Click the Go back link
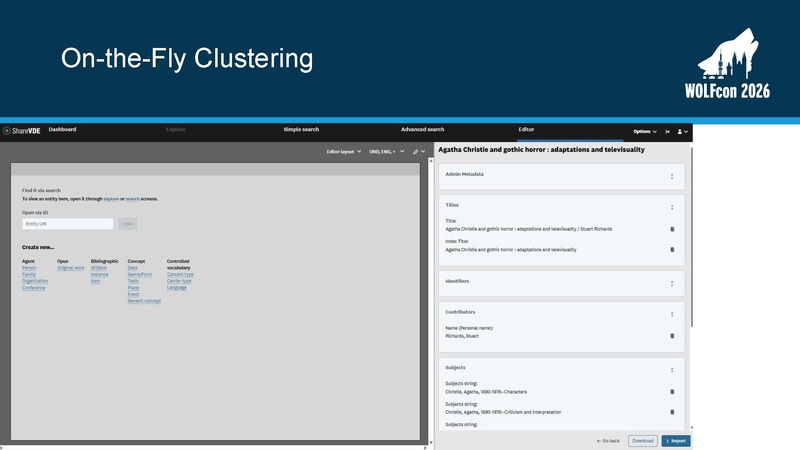800x450 pixels. pos(608,441)
